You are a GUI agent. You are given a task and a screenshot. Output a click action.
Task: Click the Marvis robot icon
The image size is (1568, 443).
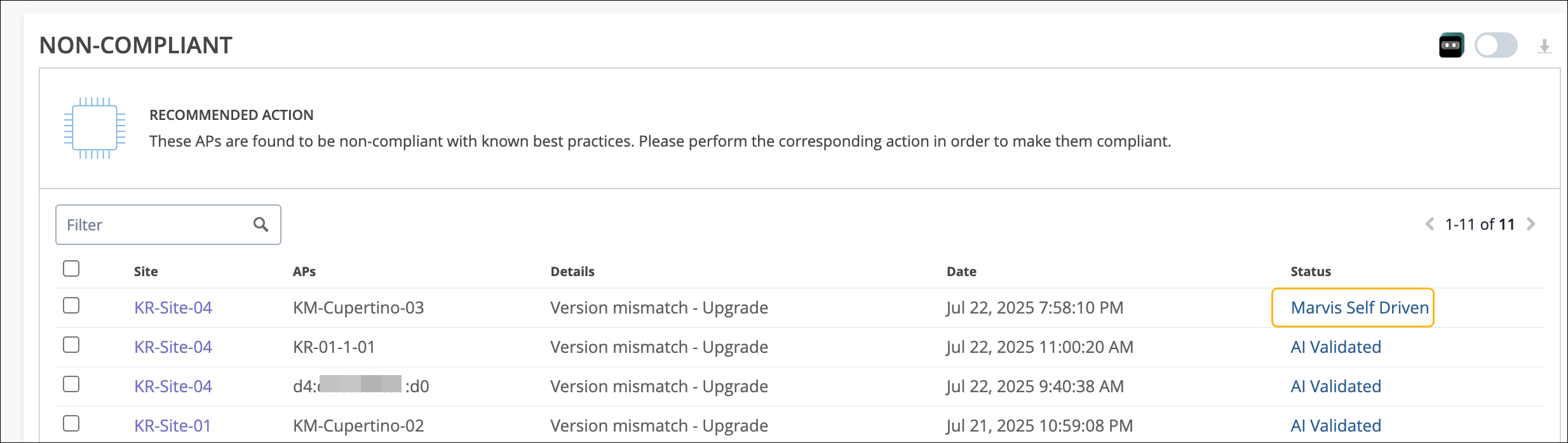(x=1451, y=45)
